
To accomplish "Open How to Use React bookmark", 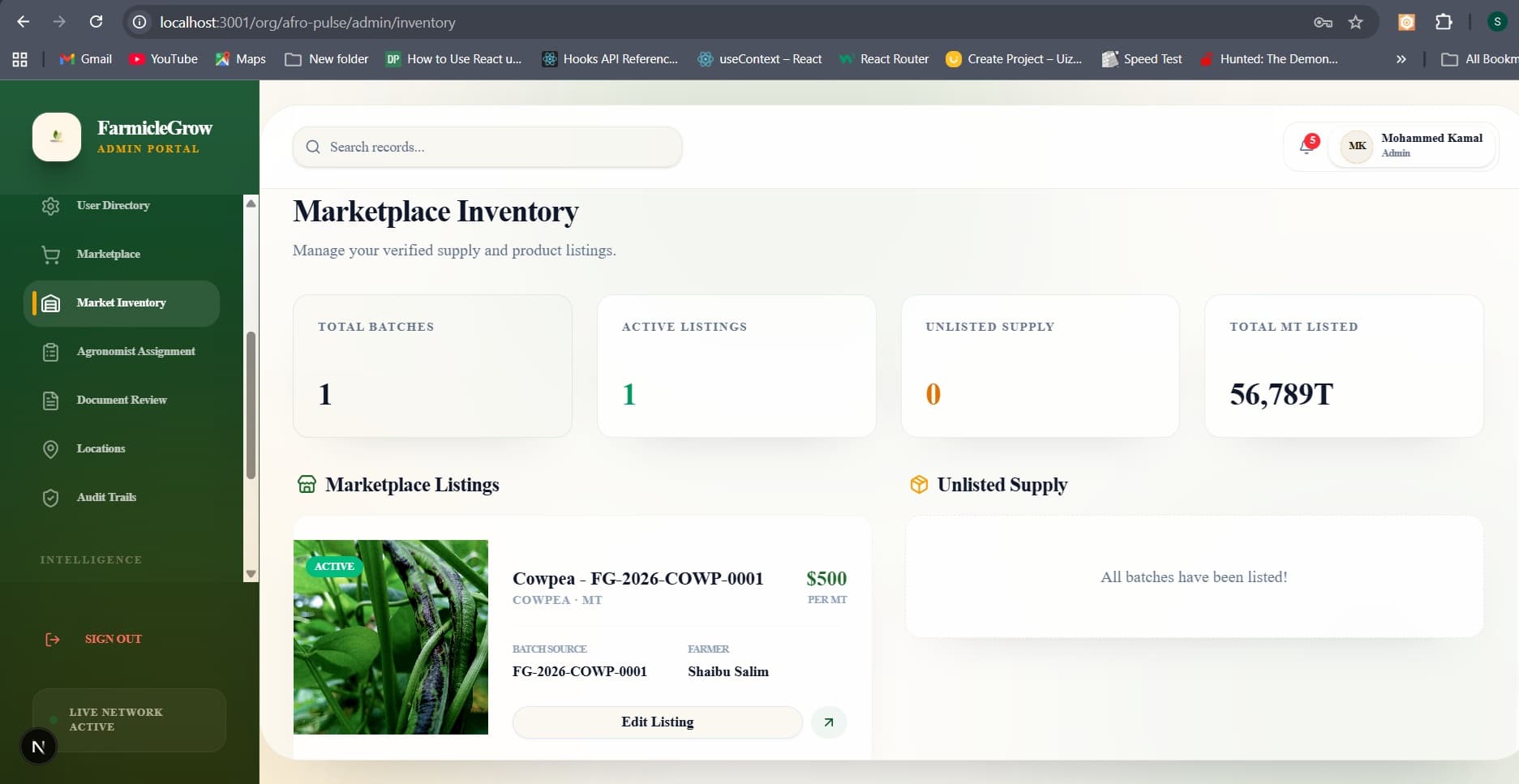I will coord(454,59).
